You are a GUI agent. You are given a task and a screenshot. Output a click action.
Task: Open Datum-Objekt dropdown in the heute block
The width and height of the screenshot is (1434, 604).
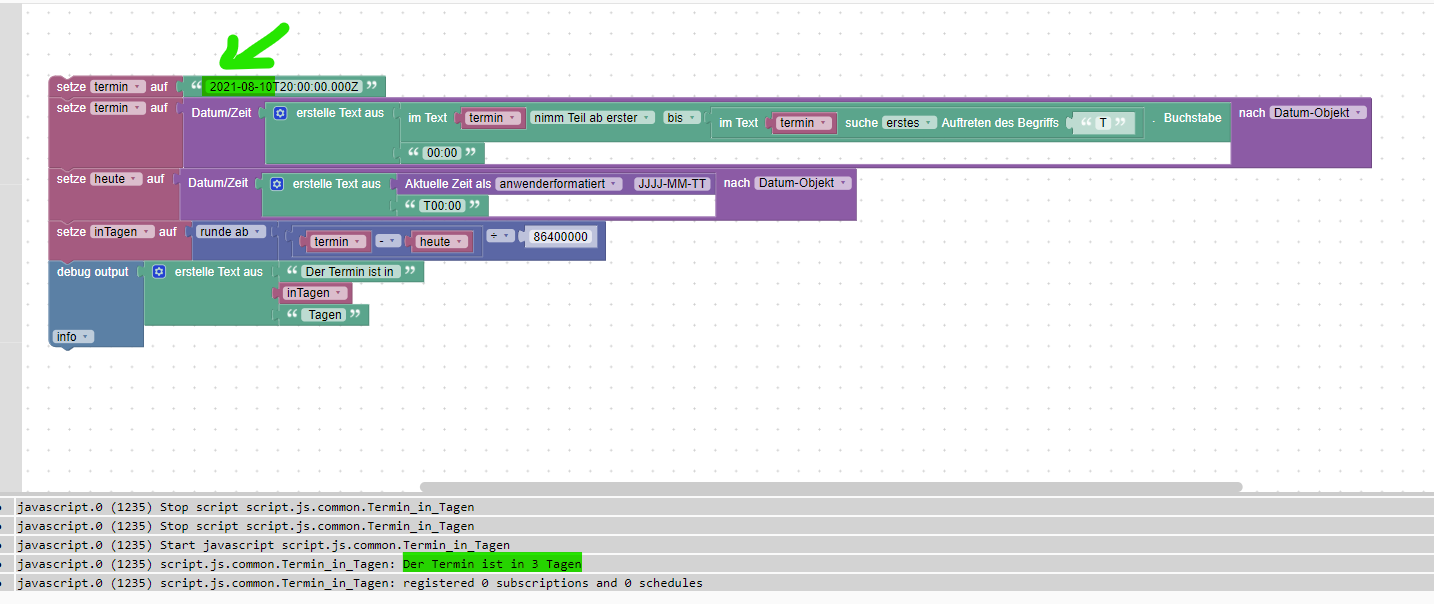(x=803, y=183)
